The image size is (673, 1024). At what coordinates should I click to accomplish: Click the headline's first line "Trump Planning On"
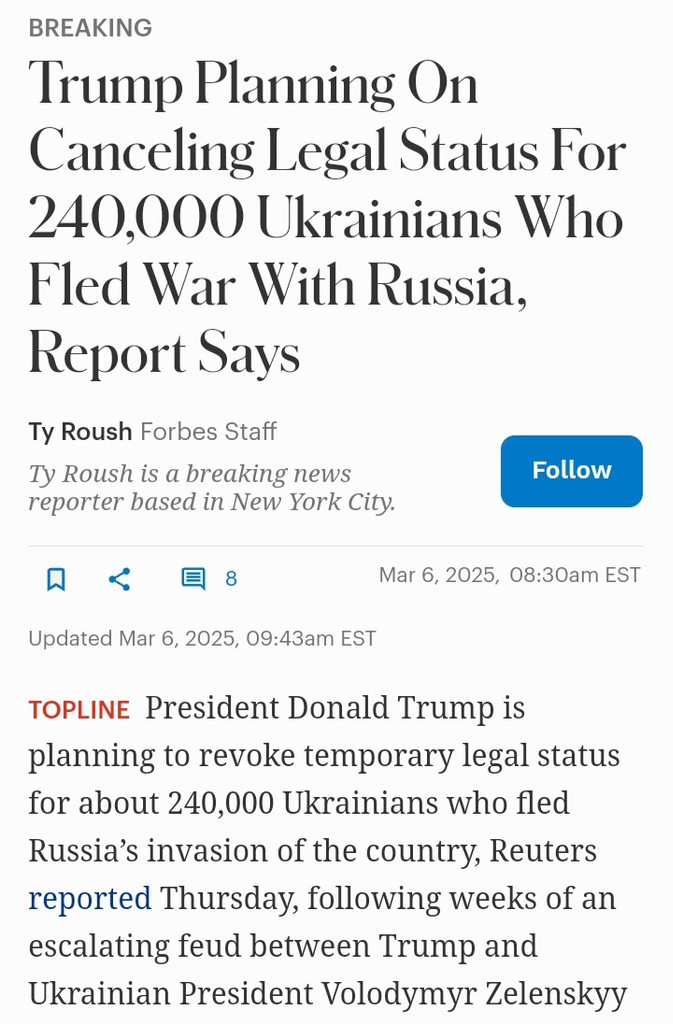pyautogui.click(x=253, y=85)
